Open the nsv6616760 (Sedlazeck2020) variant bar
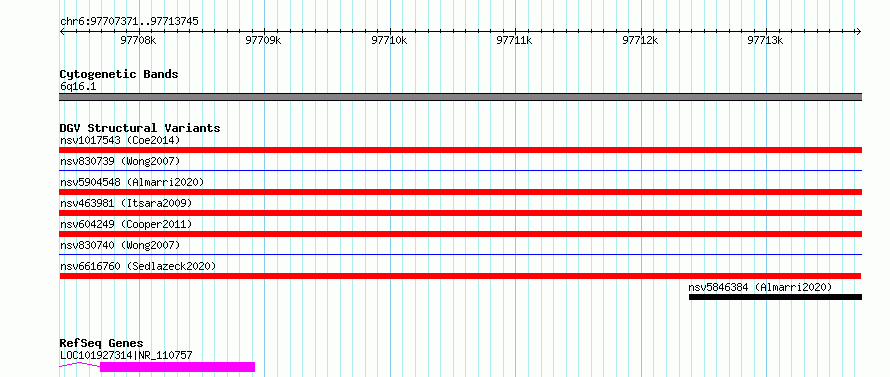The width and height of the screenshot is (890, 377). (x=460, y=276)
